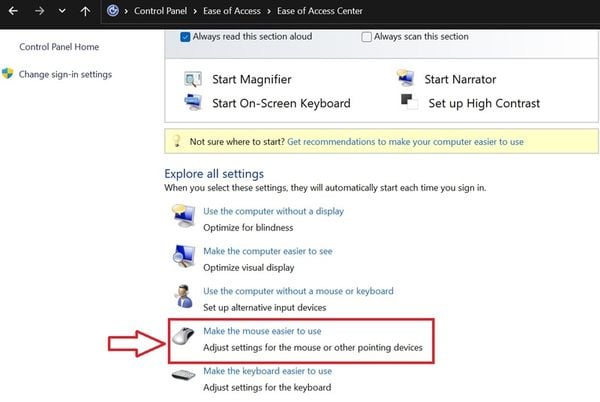The height and width of the screenshot is (402, 600).
Task: Open Get recommendations link
Action: click(x=405, y=142)
